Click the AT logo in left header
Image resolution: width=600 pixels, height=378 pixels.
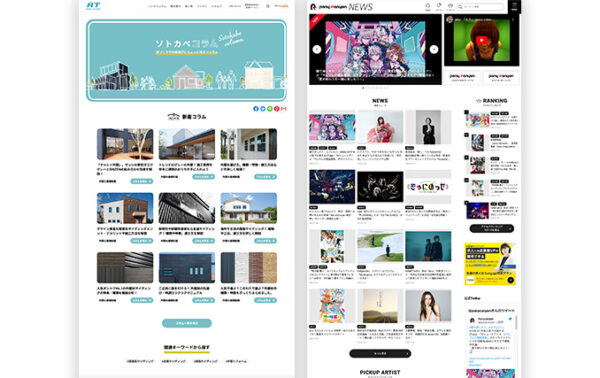coord(93,5)
